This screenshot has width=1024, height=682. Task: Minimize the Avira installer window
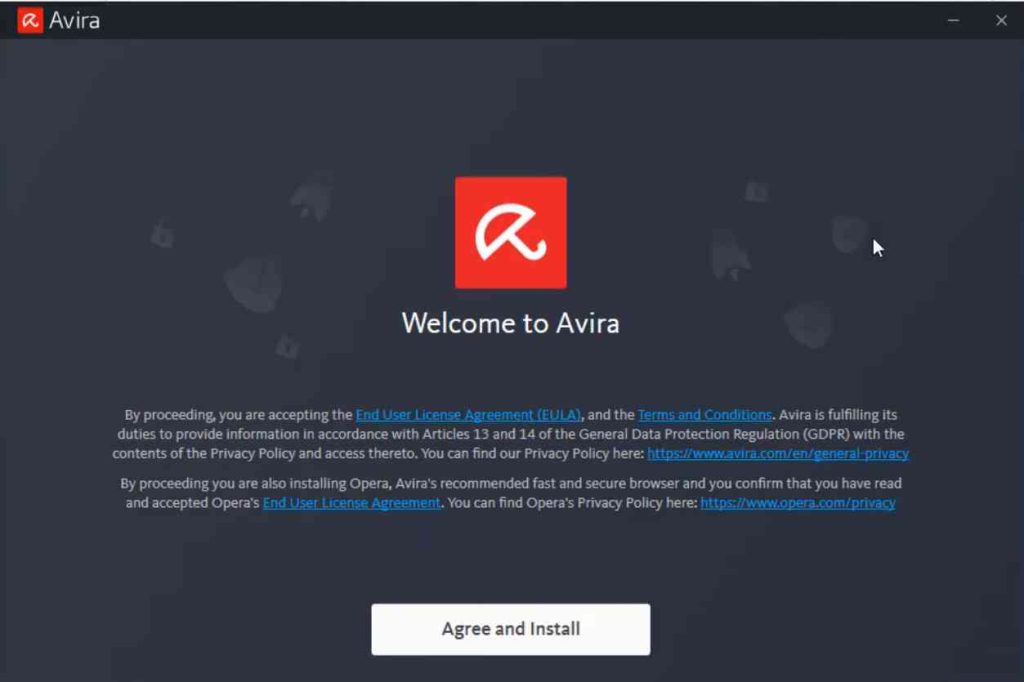click(x=953, y=20)
